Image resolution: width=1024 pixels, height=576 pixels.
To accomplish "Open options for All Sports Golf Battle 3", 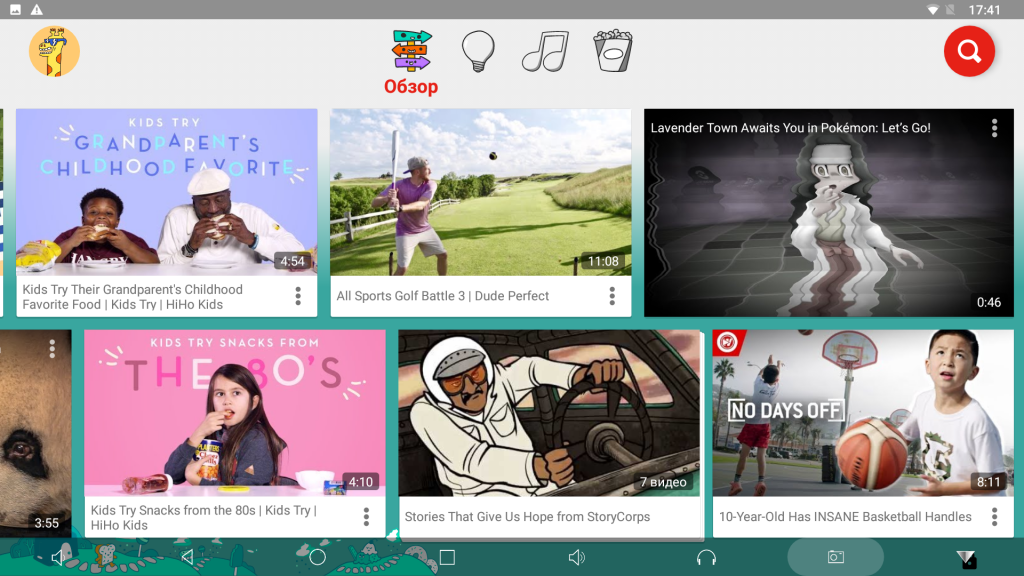I will [612, 296].
